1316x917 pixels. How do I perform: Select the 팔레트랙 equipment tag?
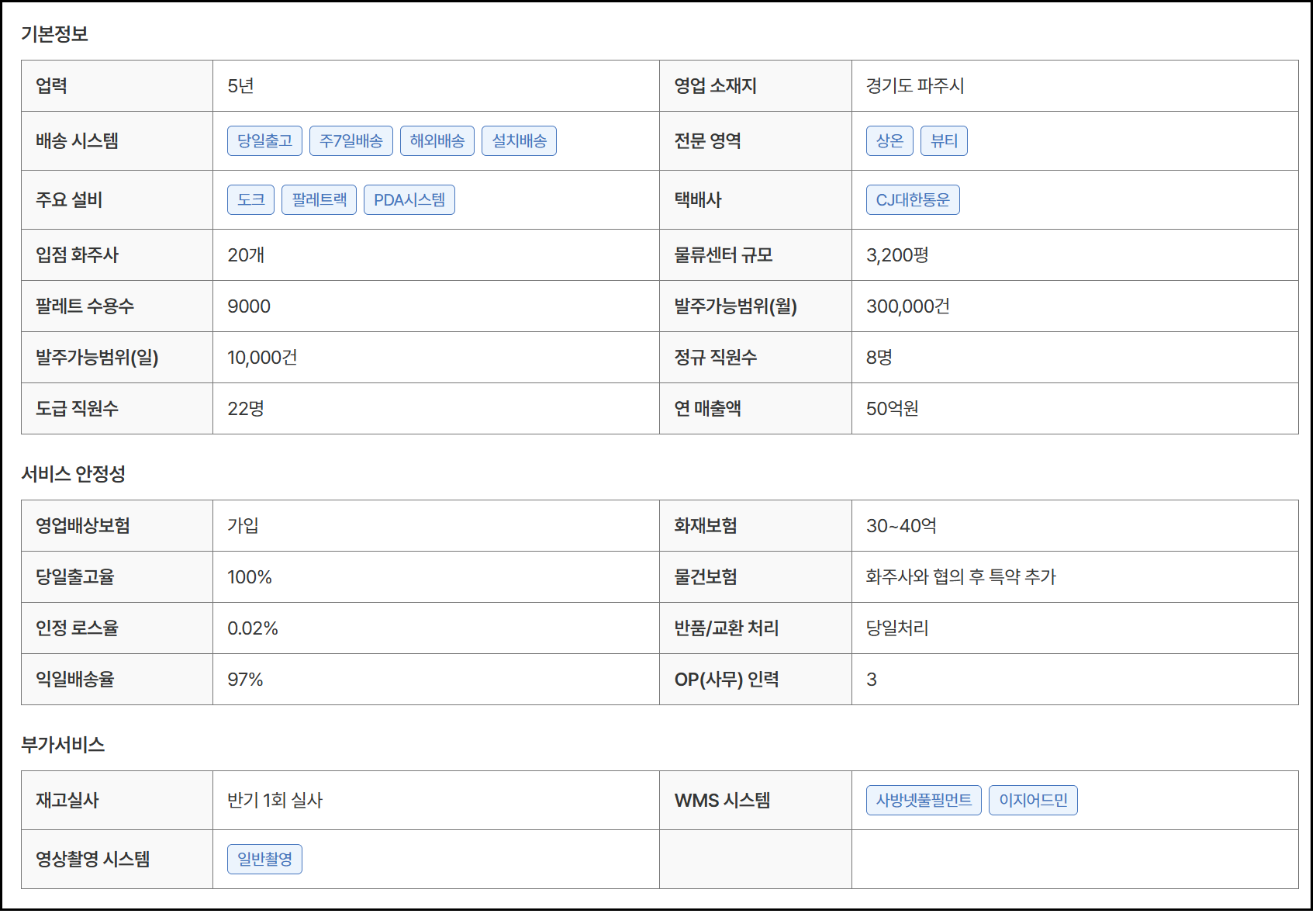319,200
